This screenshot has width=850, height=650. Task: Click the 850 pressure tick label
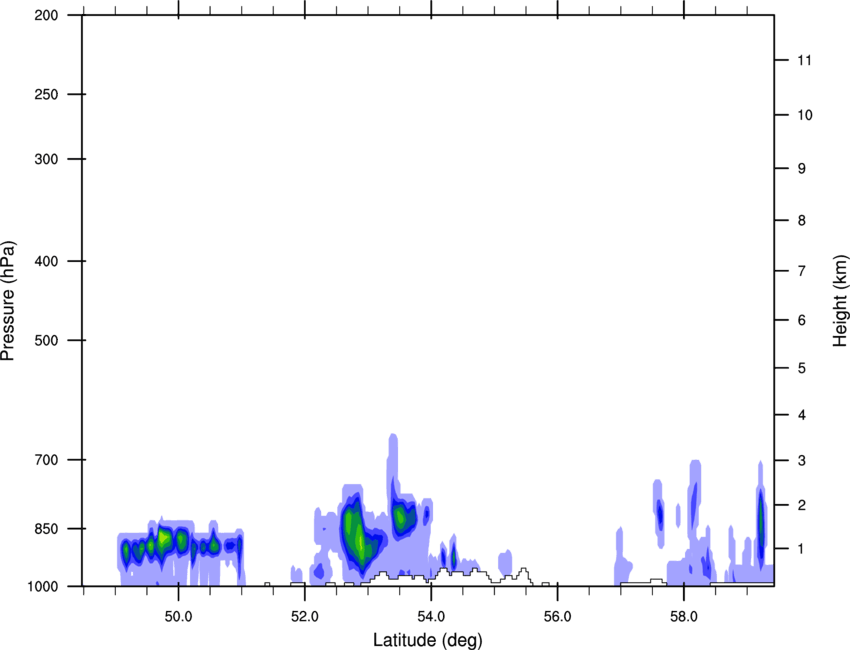coord(46,529)
